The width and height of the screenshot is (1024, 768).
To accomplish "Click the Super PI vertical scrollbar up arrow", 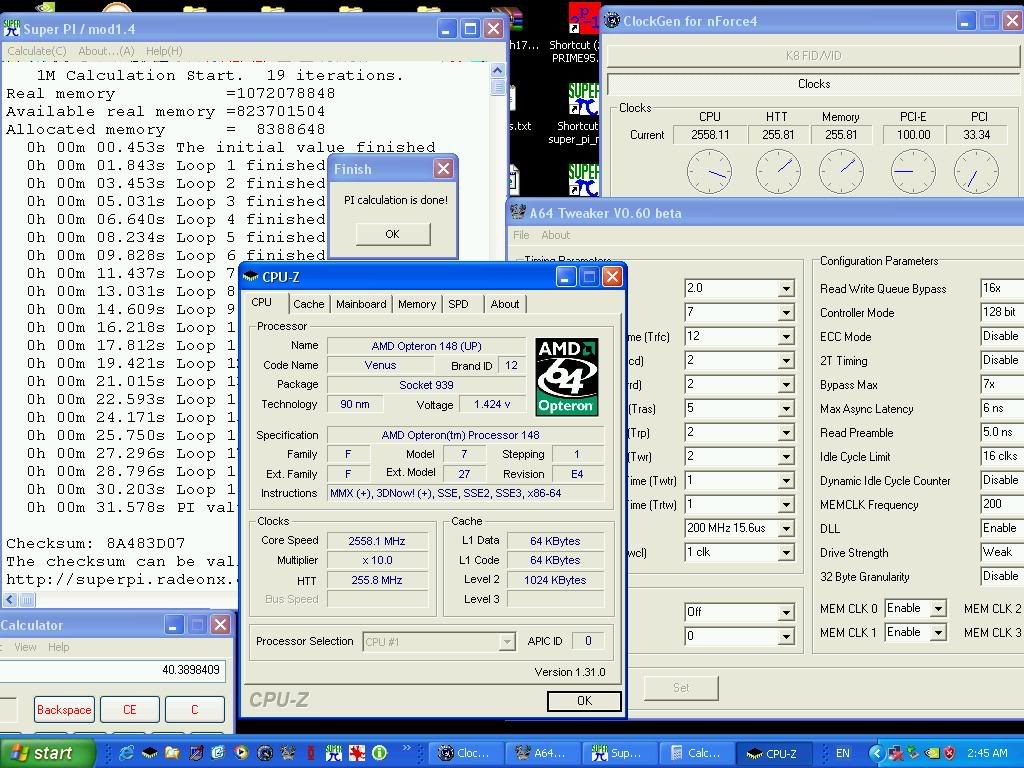I will point(498,71).
